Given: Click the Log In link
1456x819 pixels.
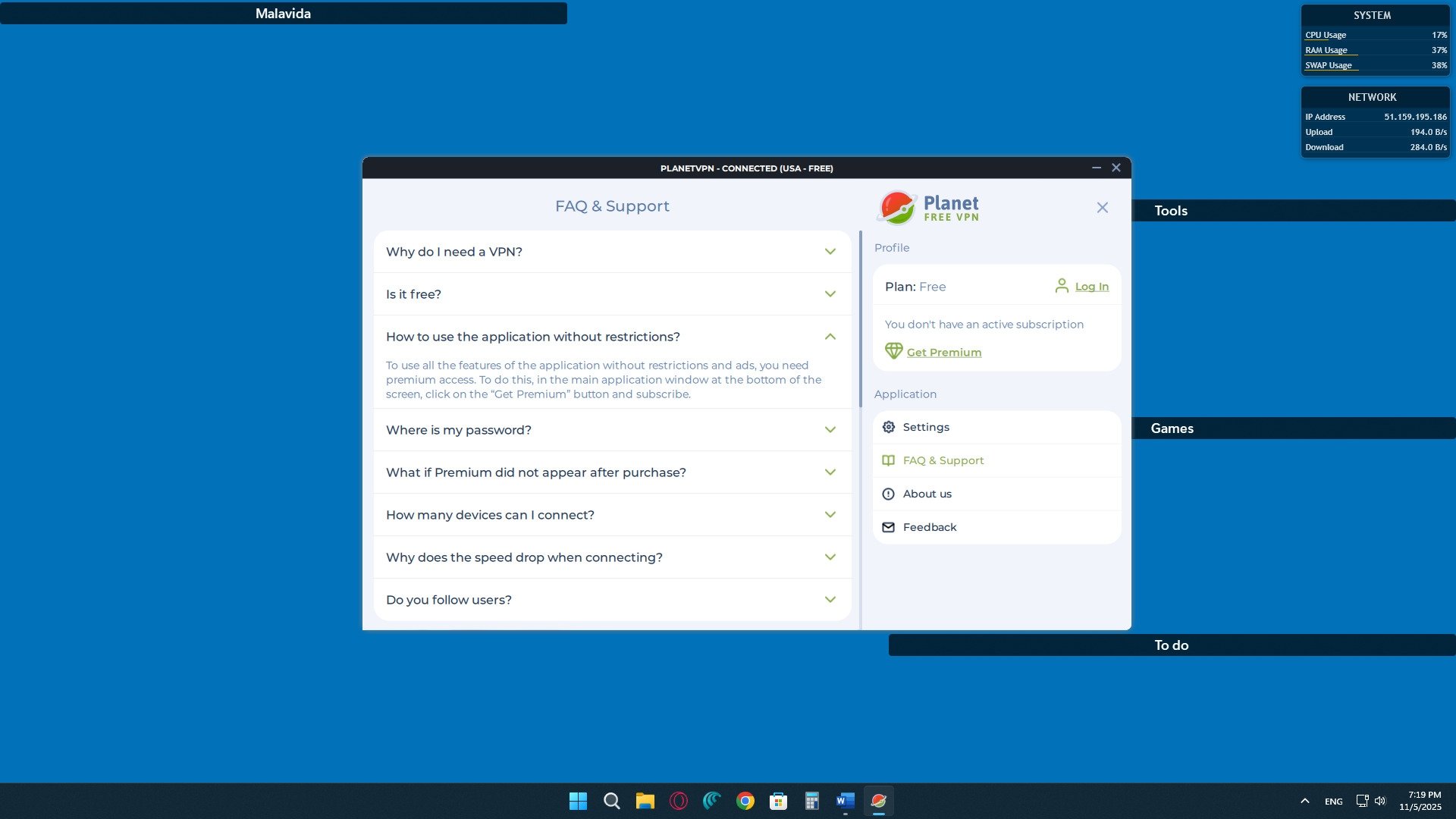Looking at the screenshot, I should coord(1091,286).
